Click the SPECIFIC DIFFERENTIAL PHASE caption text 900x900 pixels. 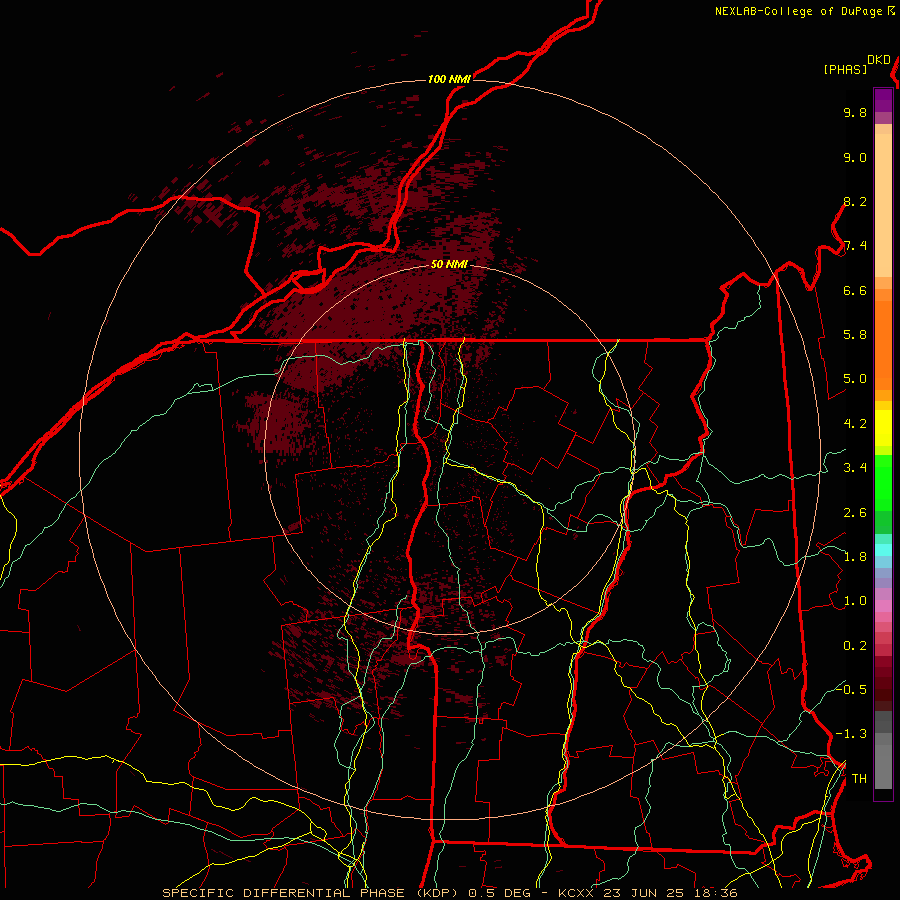(x=285, y=893)
